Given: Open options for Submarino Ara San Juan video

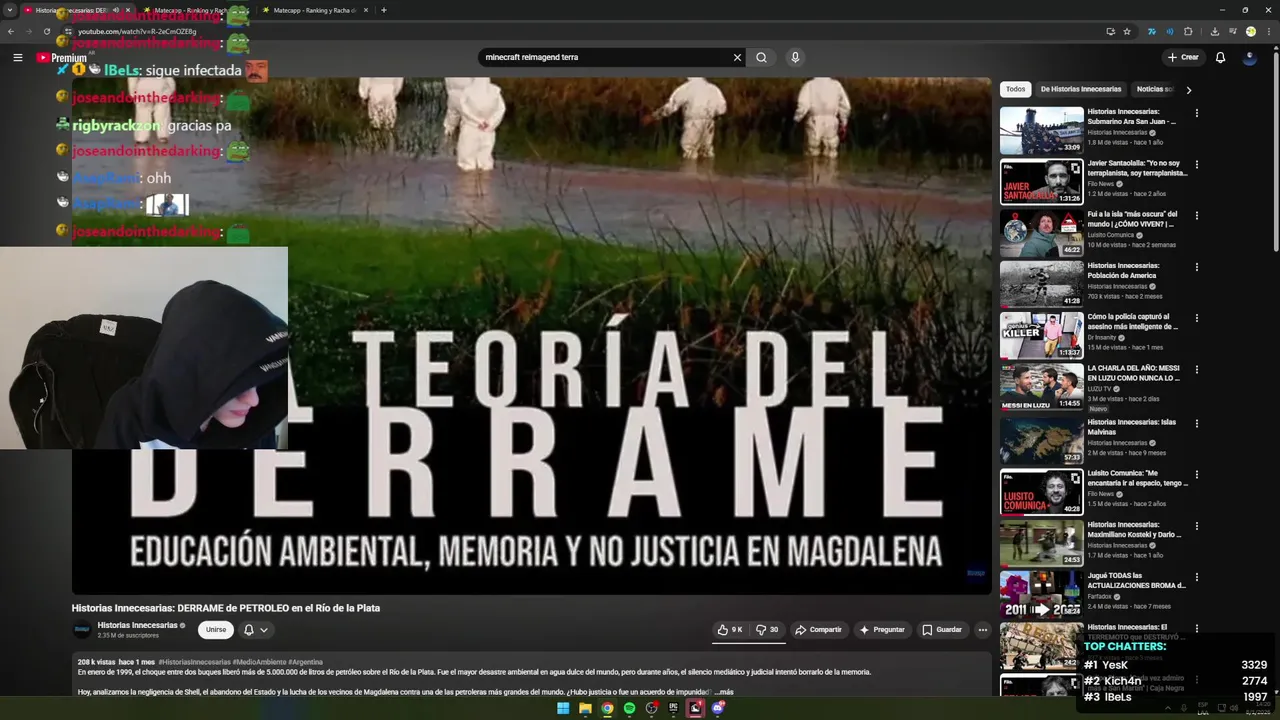Looking at the screenshot, I should point(1196,113).
